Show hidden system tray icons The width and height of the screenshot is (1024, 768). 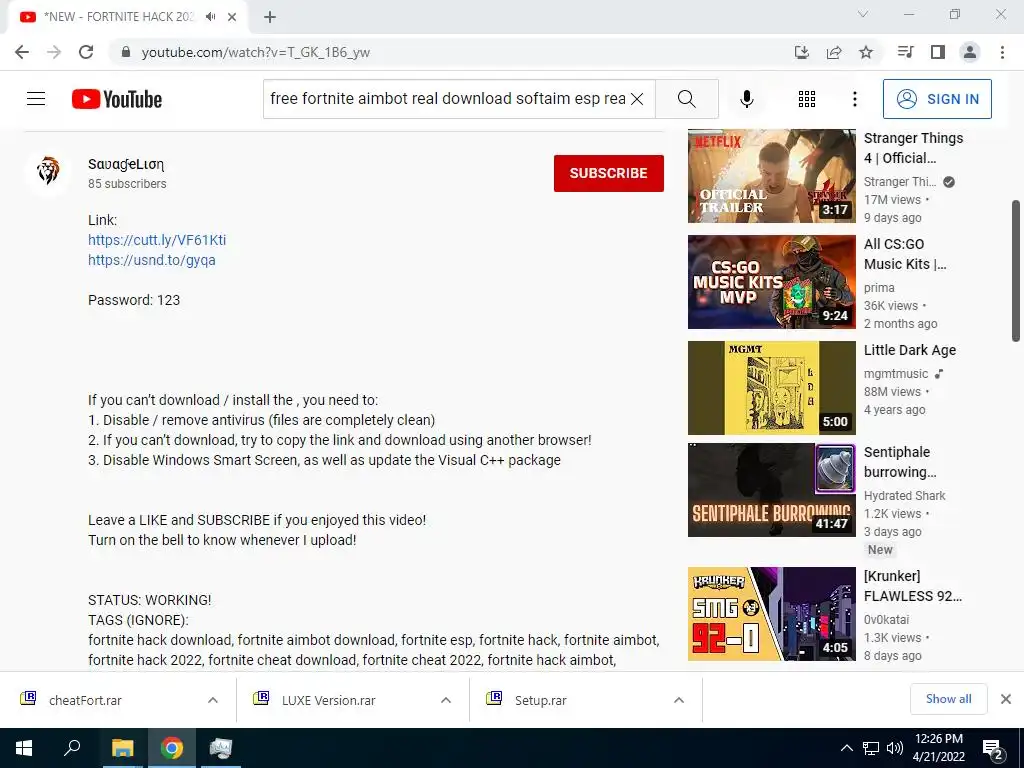(x=846, y=748)
